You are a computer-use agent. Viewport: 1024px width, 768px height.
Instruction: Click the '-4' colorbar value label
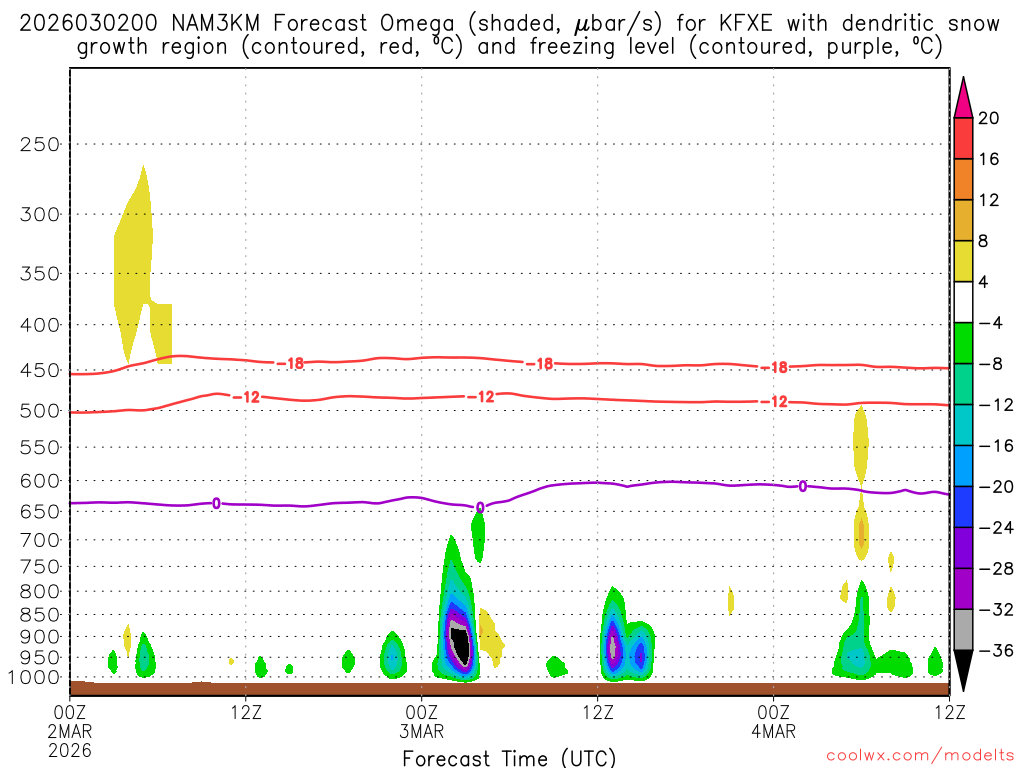pyautogui.click(x=990, y=323)
